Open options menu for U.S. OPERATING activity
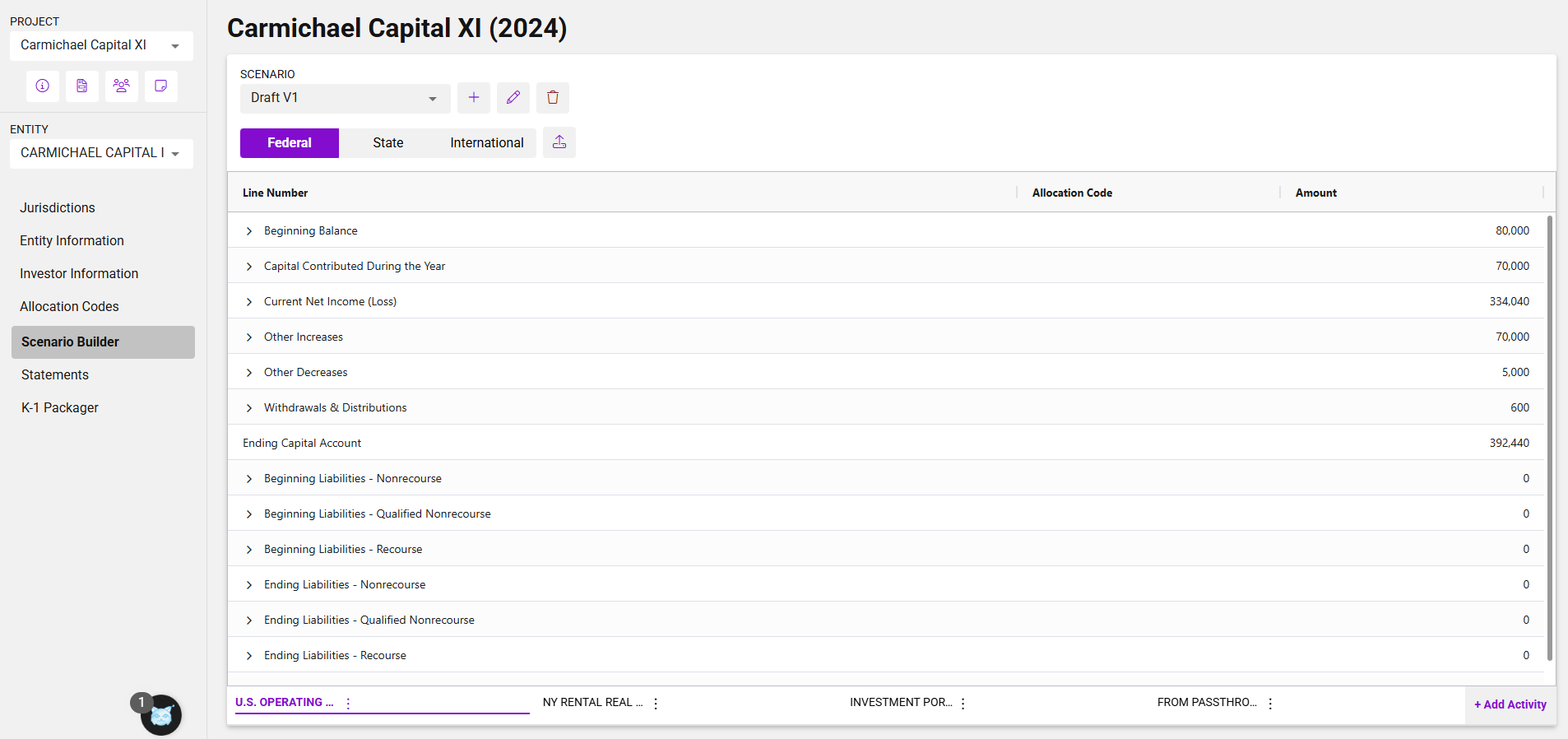This screenshot has width=1568, height=739. click(349, 704)
